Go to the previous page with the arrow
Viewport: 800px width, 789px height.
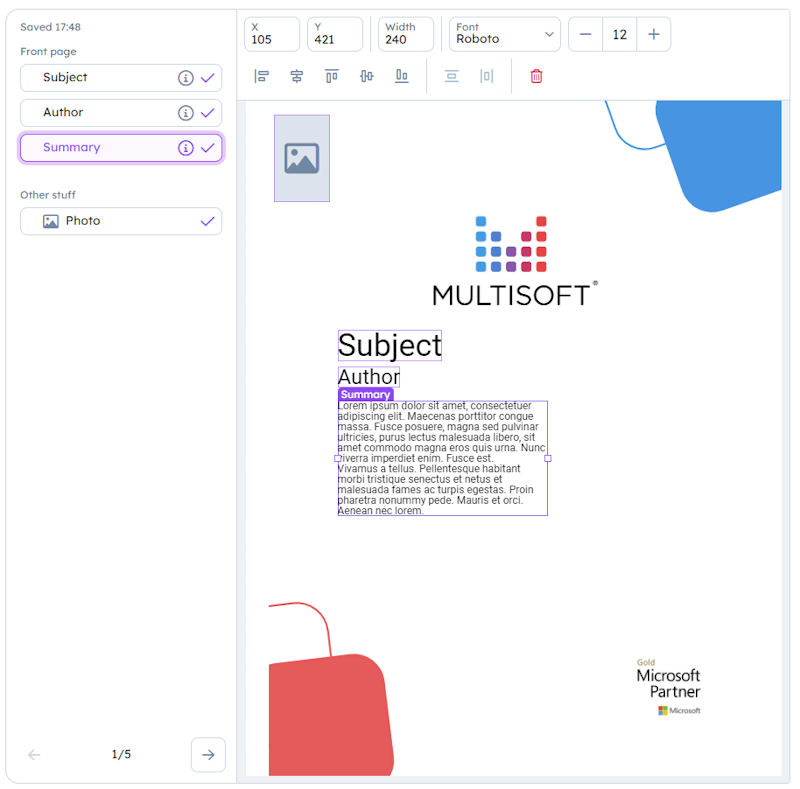click(34, 755)
